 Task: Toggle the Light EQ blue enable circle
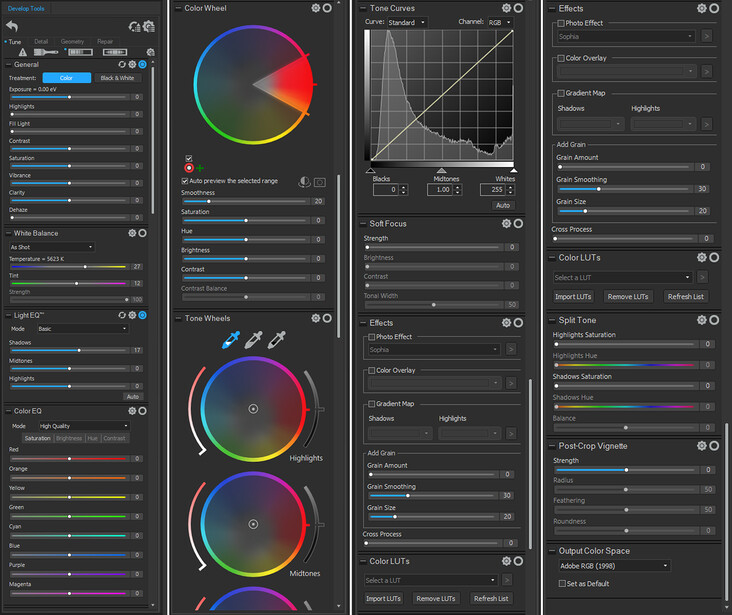point(143,315)
